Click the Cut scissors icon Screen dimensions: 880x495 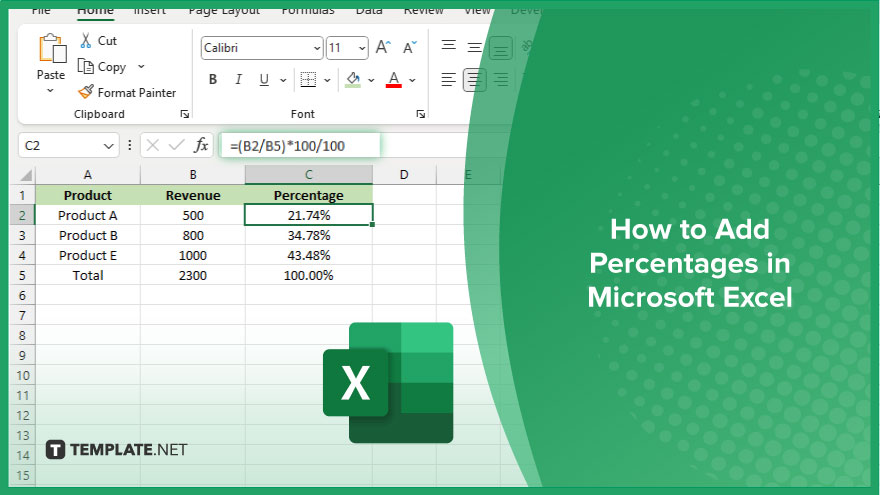pos(86,40)
